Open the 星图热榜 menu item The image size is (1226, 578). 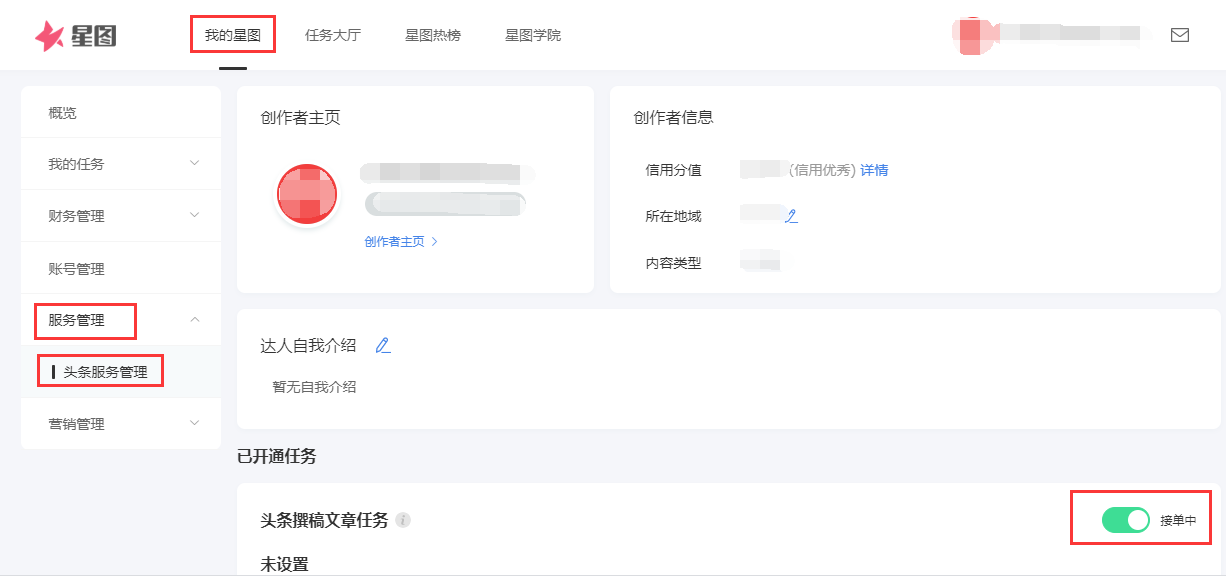click(432, 34)
